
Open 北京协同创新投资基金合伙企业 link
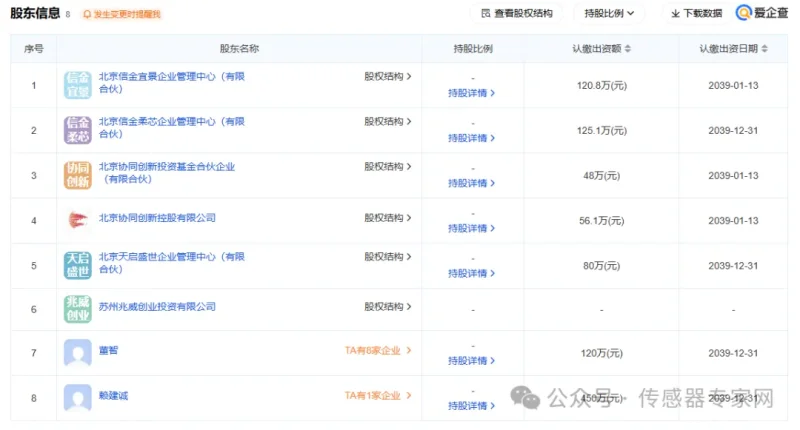(x=167, y=172)
